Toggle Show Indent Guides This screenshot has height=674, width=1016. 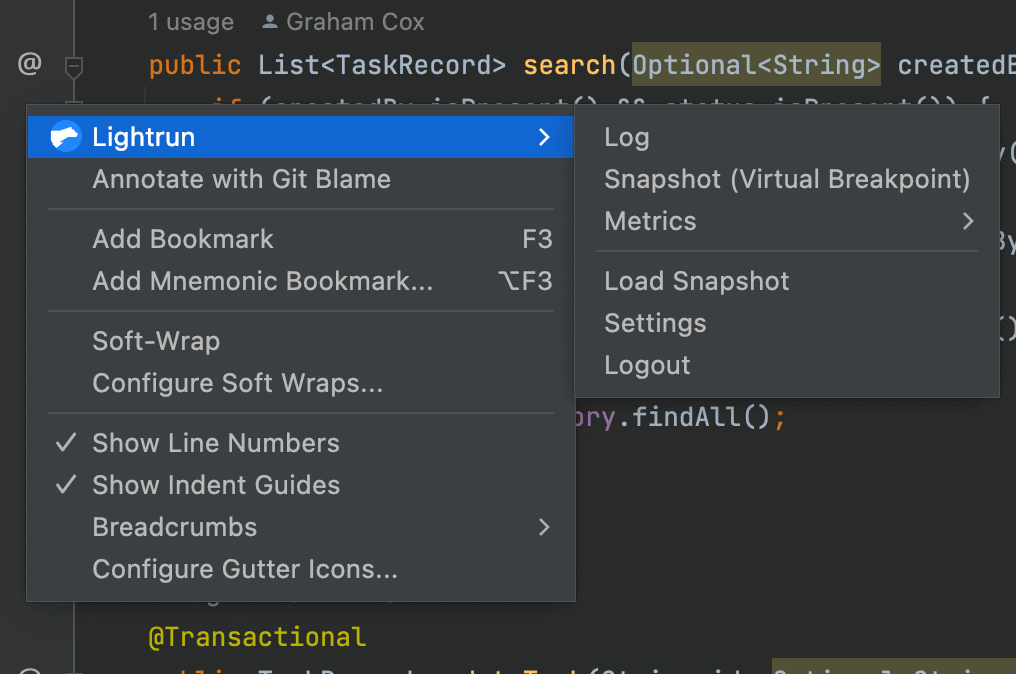click(x=301, y=485)
